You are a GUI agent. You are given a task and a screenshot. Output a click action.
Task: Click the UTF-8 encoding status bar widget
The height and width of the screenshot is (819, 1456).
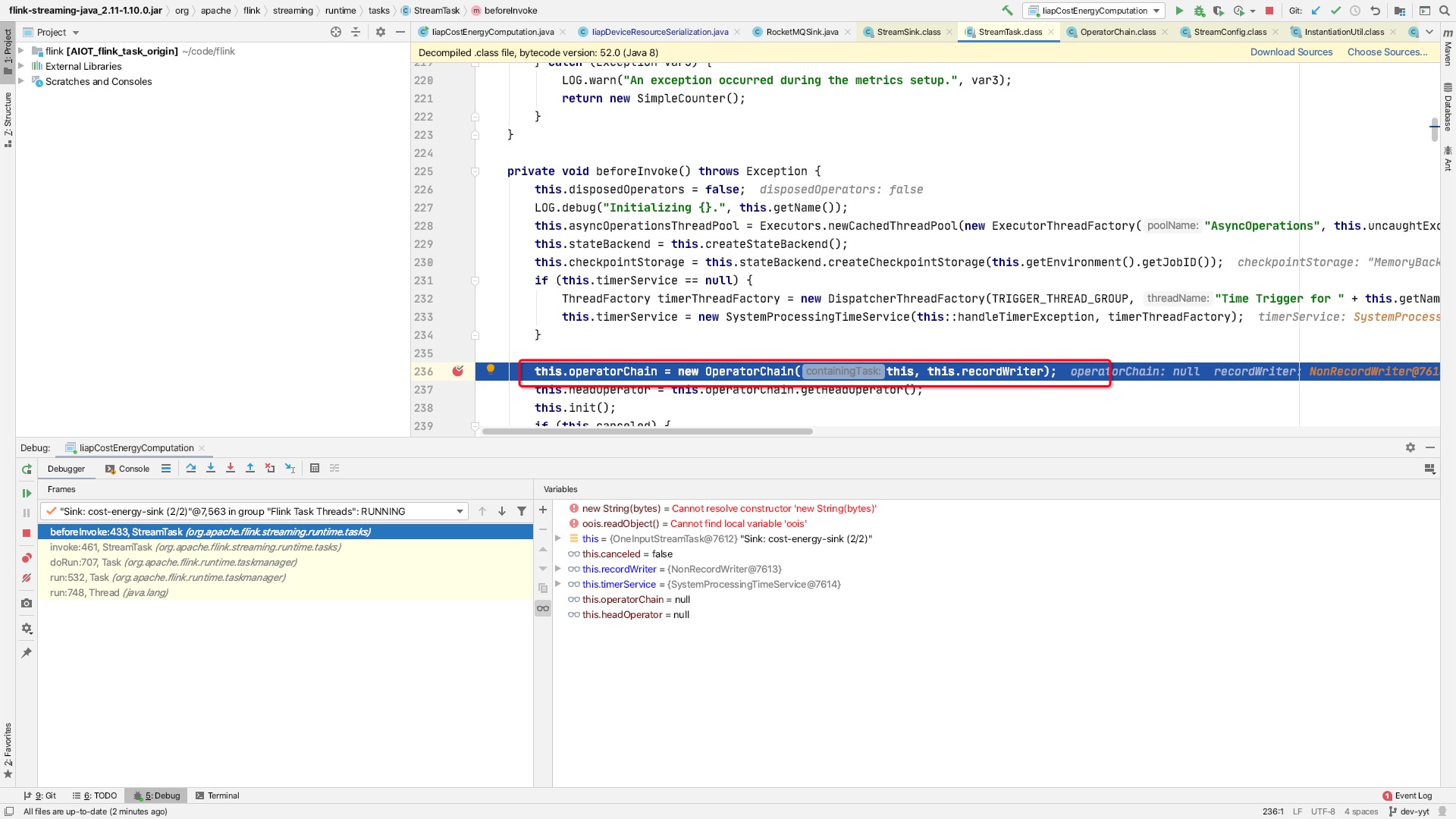click(x=1323, y=812)
